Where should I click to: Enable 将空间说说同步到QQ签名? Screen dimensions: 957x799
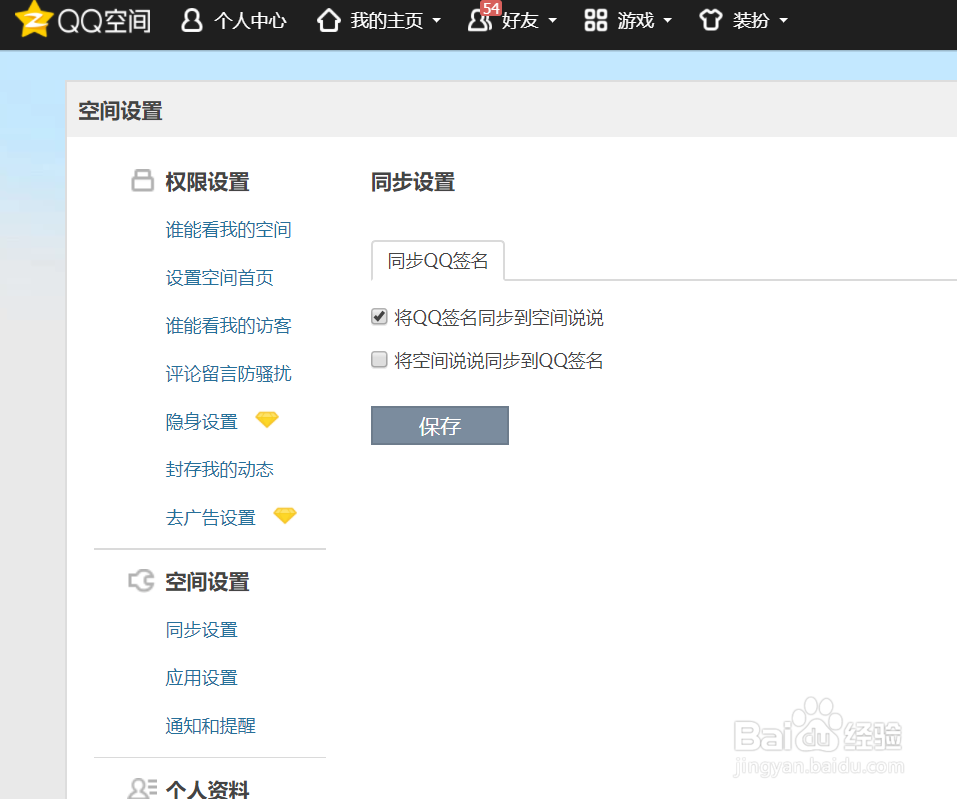(x=379, y=360)
